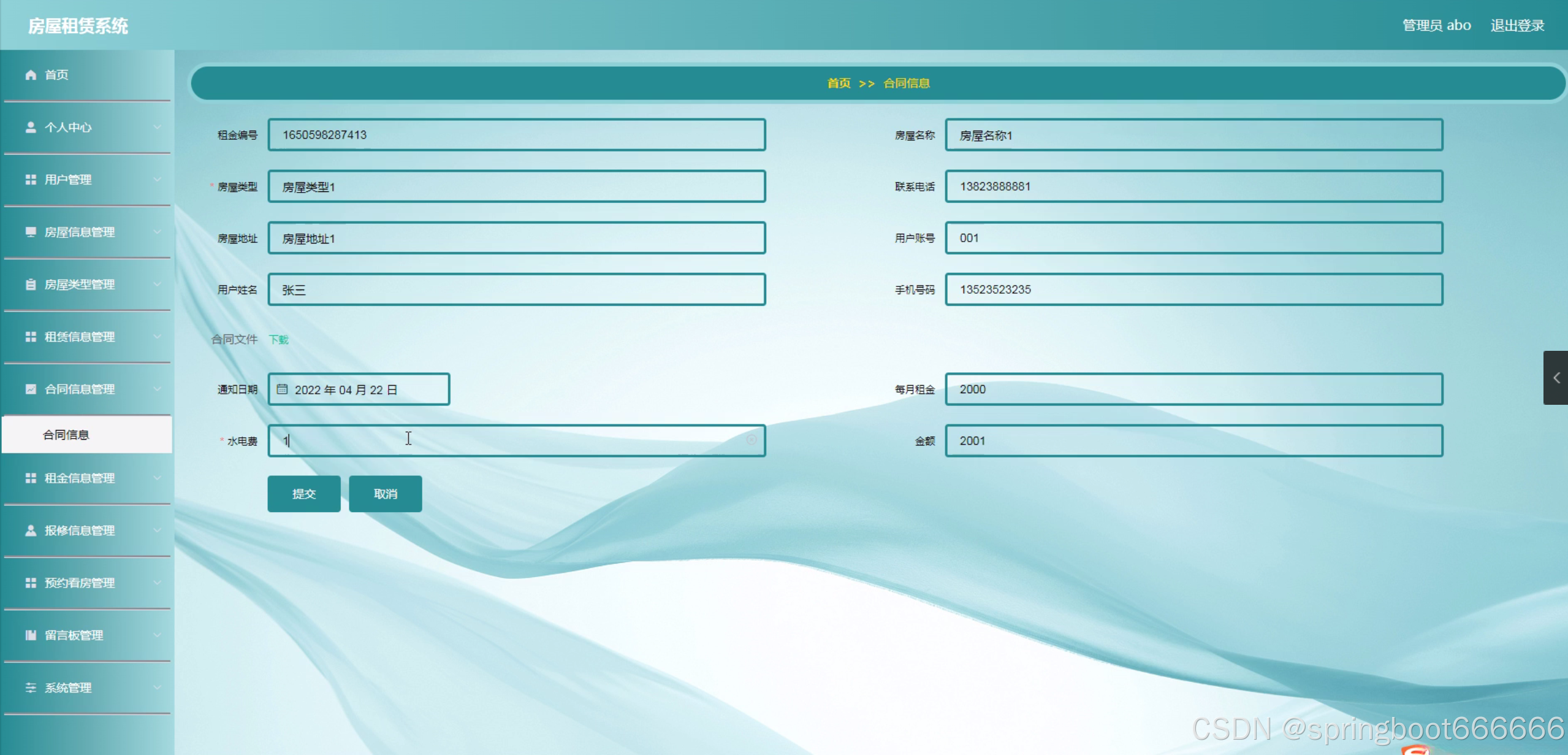Open the collapsed right side panel arrow
The height and width of the screenshot is (755, 1568).
[1556, 378]
